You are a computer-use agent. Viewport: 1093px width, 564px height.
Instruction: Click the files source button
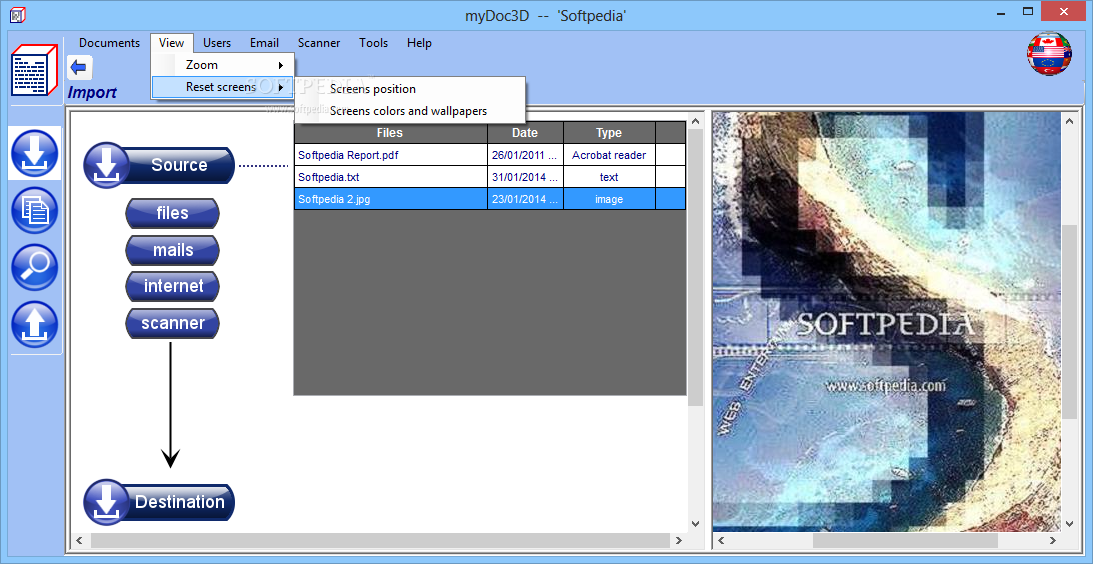(x=172, y=213)
